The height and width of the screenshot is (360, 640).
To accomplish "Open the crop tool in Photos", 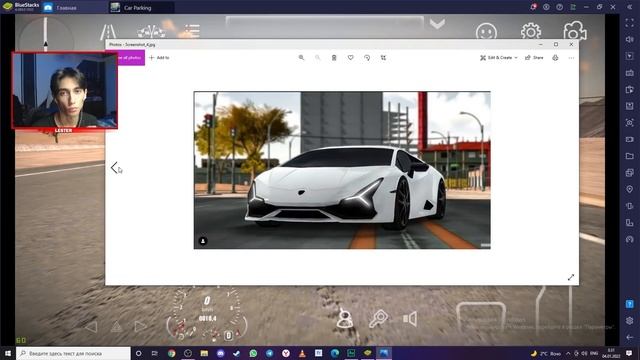I will tap(383, 58).
